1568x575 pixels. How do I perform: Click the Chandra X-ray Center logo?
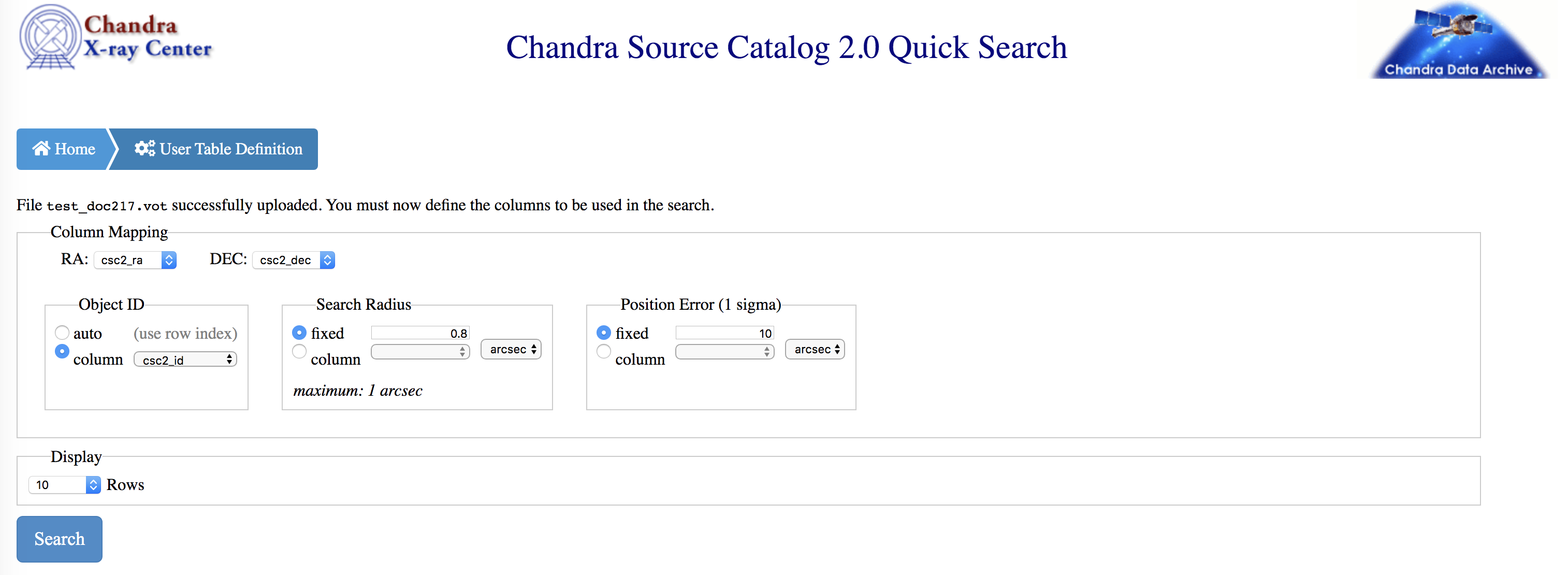tap(115, 38)
